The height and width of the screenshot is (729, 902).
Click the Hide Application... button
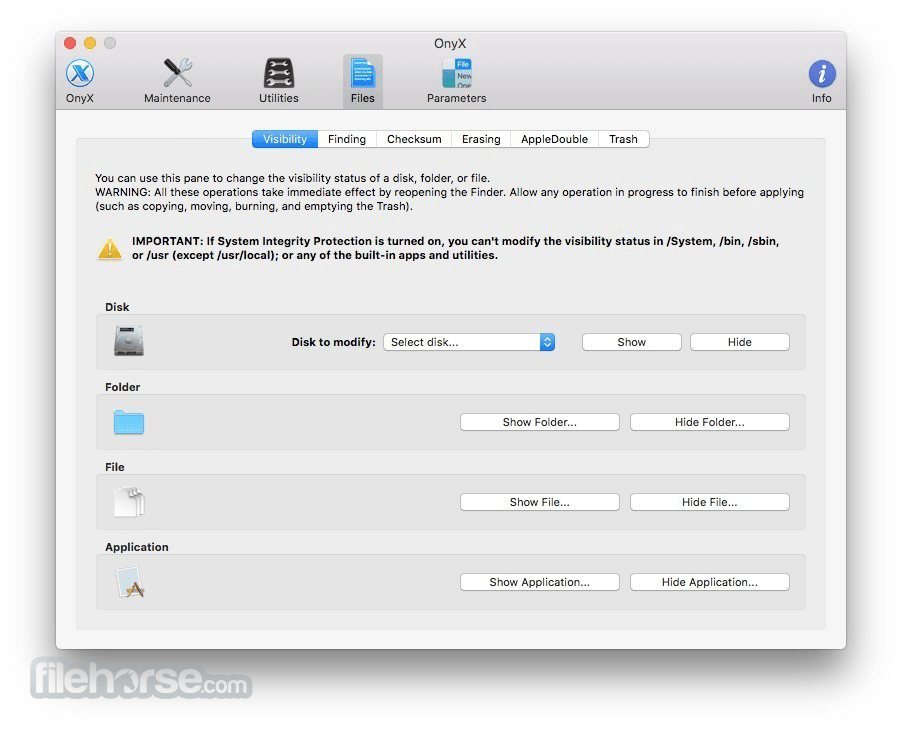click(710, 582)
